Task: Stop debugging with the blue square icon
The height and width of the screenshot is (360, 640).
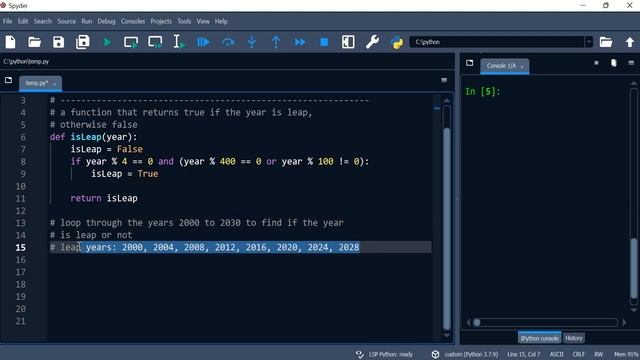Action: [324, 42]
